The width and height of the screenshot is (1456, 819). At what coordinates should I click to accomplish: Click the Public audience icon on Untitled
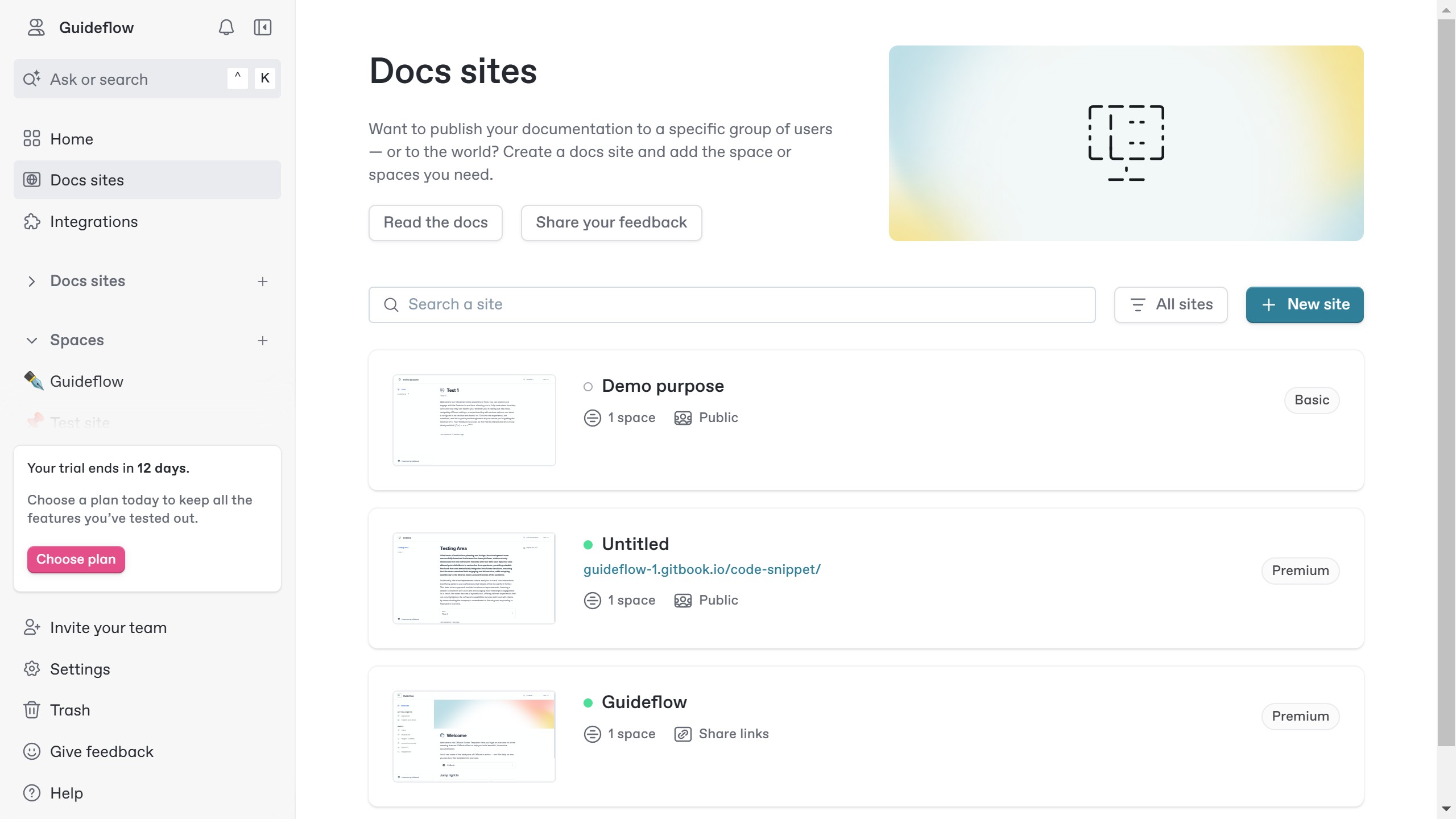pos(683,601)
